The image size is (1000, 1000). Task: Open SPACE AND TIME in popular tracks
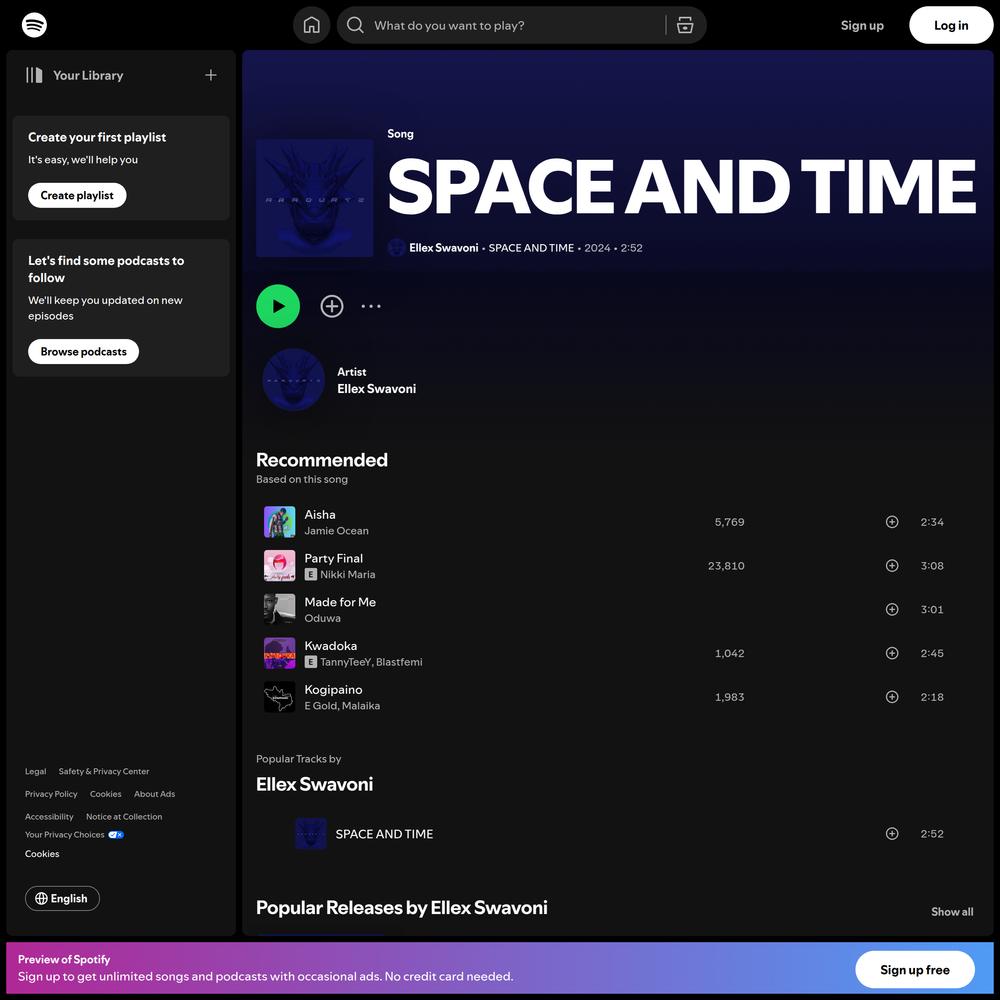click(x=385, y=834)
